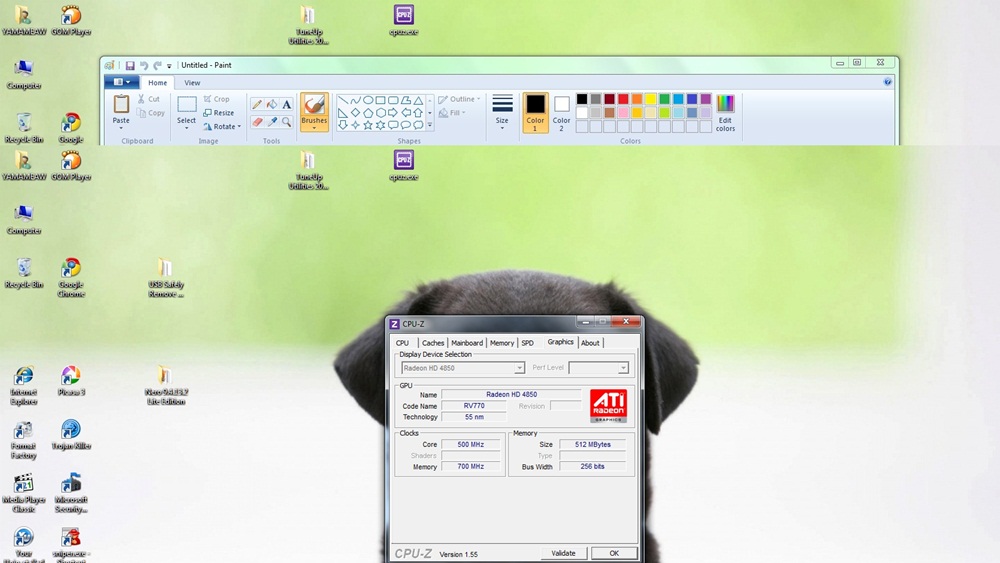Click the Cut scissors command
The image size is (1000, 563).
click(x=148, y=99)
